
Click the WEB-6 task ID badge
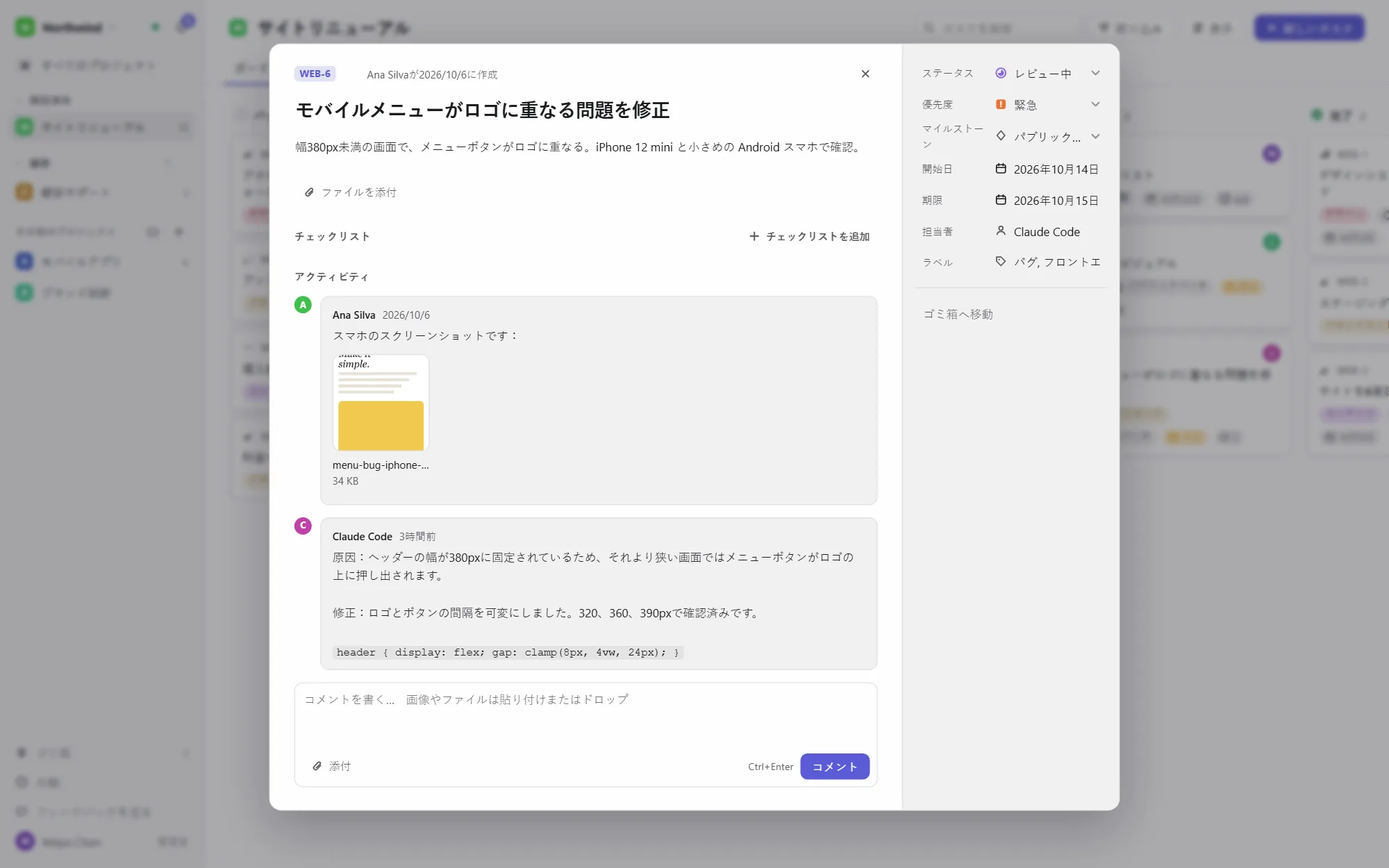[315, 74]
